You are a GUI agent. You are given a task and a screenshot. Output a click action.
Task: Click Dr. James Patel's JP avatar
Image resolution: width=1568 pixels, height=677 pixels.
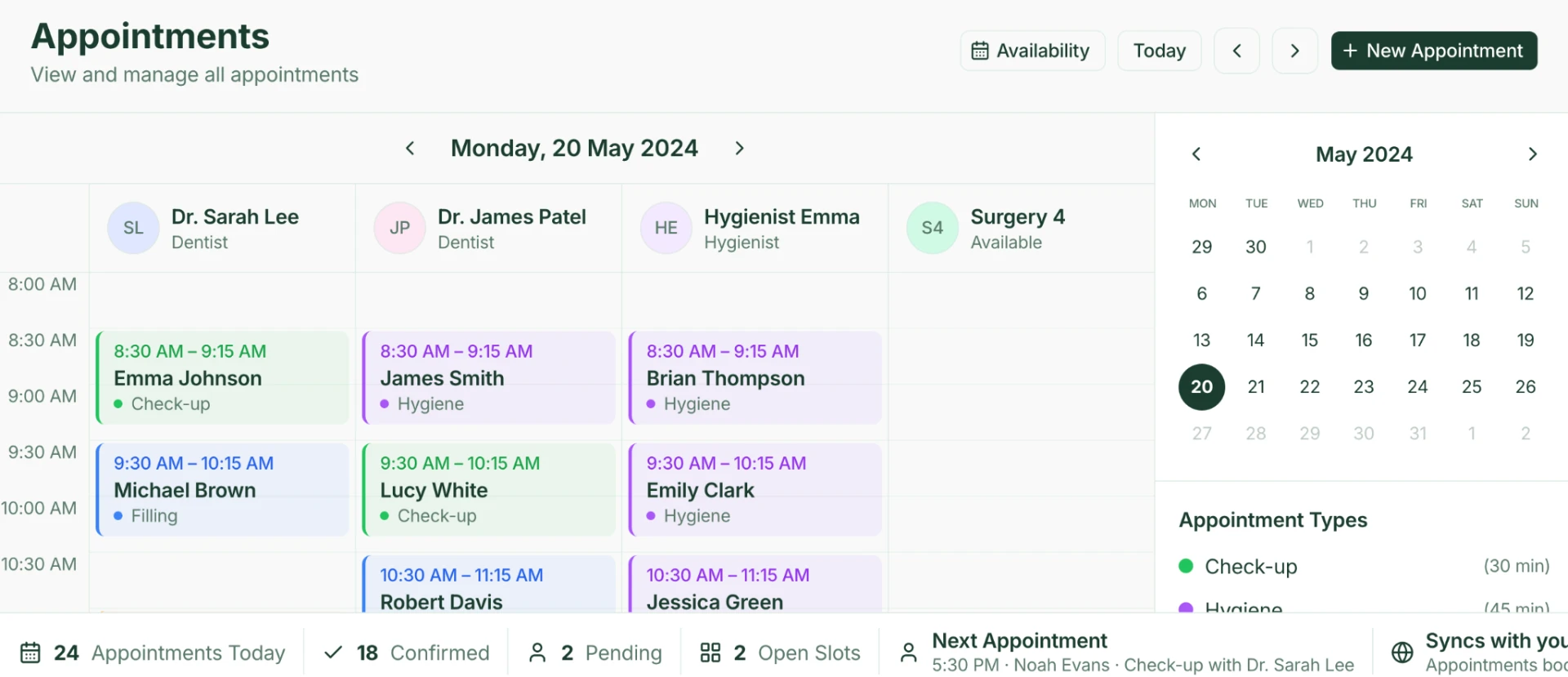click(399, 228)
